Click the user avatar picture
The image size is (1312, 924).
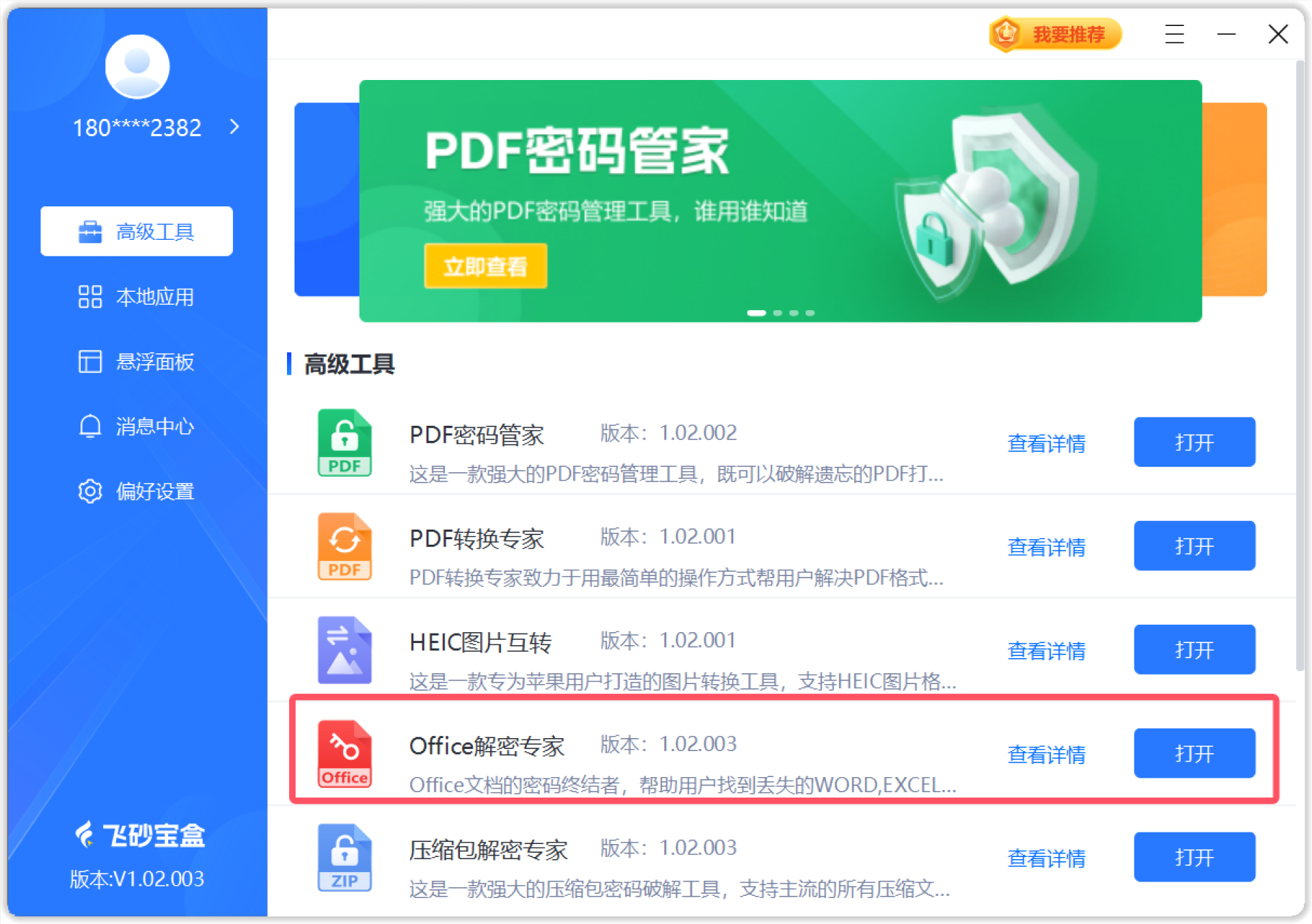pos(137,66)
